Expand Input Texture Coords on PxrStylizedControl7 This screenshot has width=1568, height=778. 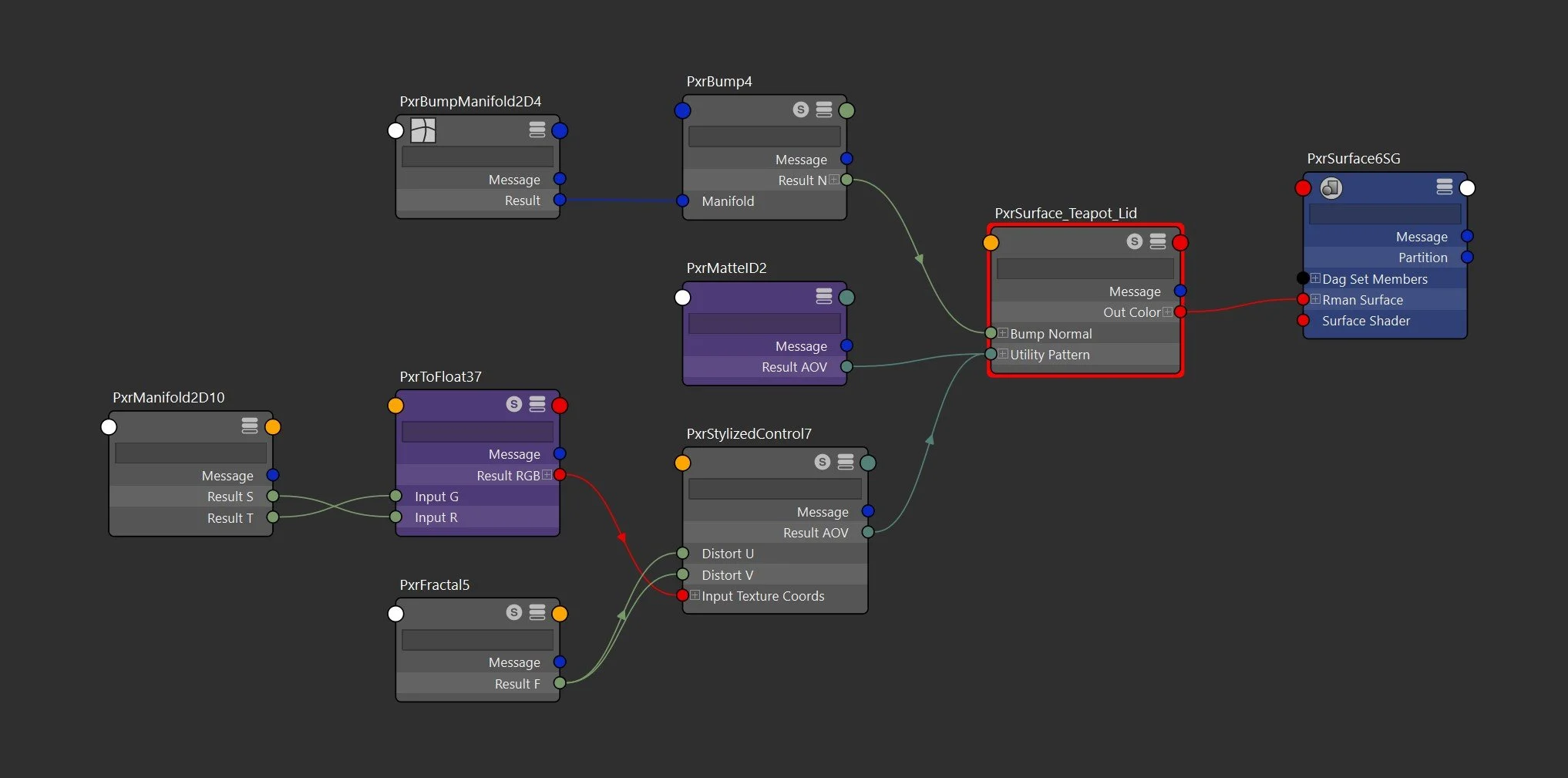click(x=695, y=595)
